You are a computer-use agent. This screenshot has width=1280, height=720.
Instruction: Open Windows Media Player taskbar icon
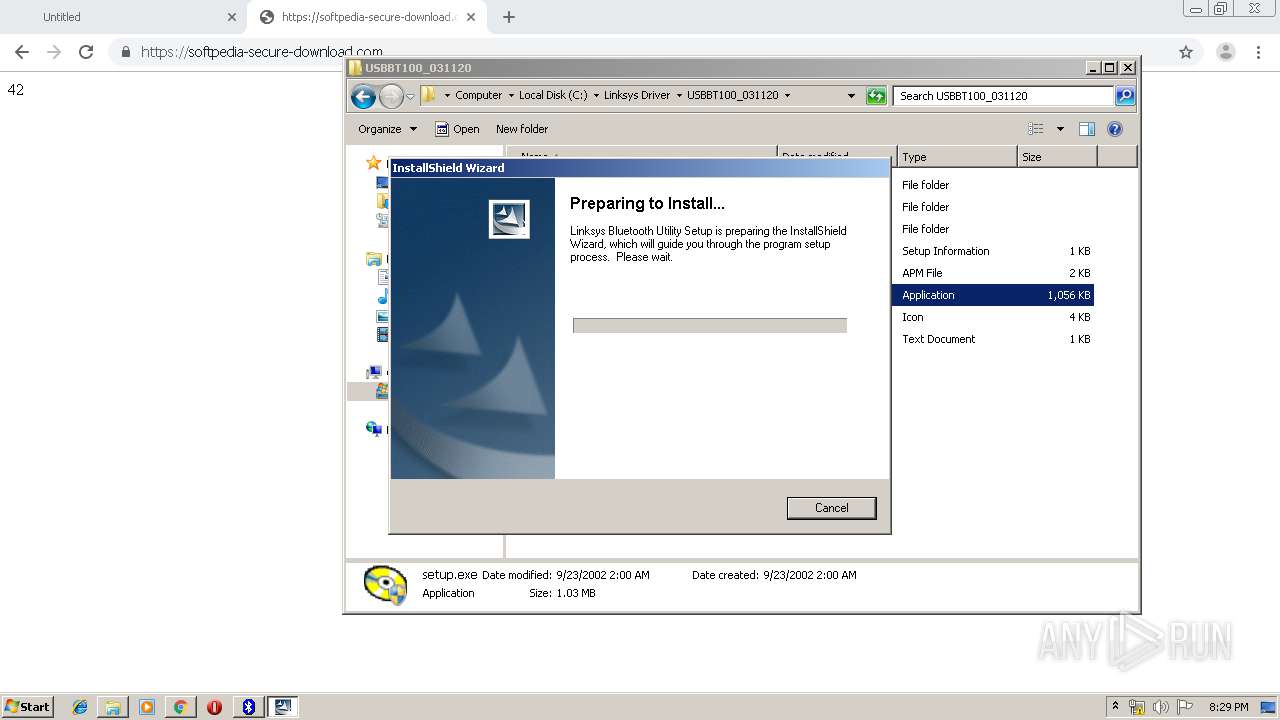pos(147,707)
